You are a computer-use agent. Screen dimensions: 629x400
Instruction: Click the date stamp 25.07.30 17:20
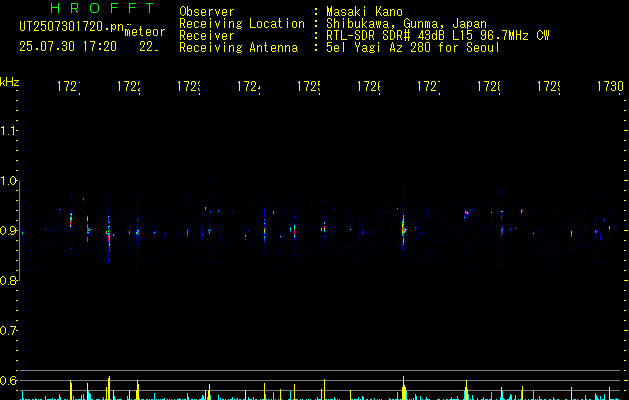(68, 47)
